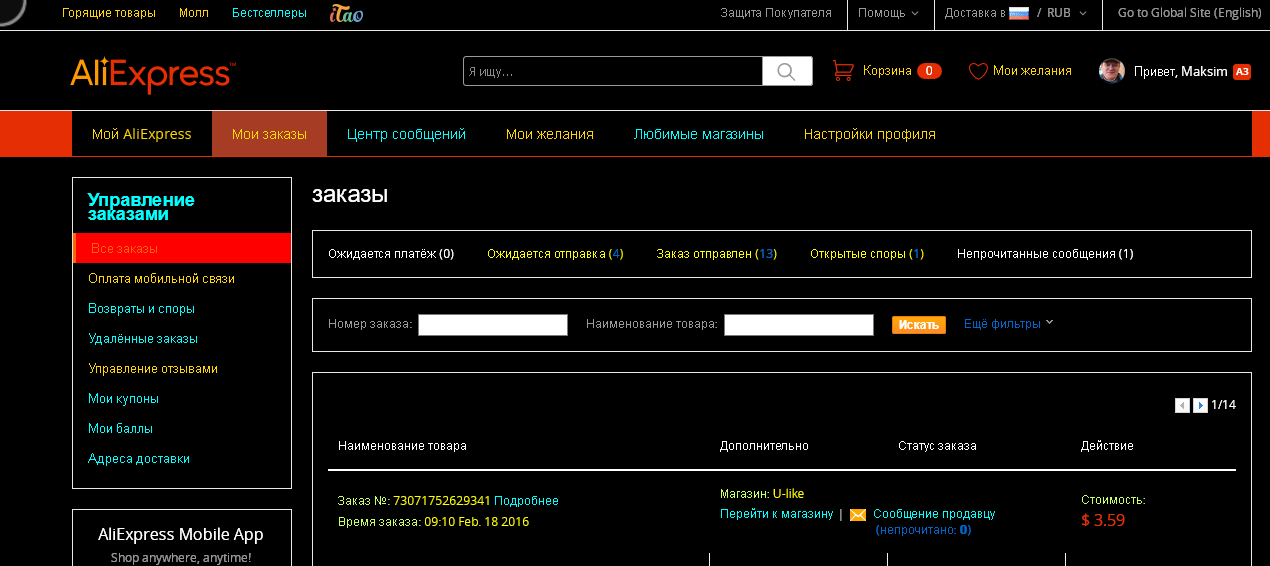Click the Номер заказа input field
Viewport: 1270px width, 566px height.
click(x=493, y=325)
